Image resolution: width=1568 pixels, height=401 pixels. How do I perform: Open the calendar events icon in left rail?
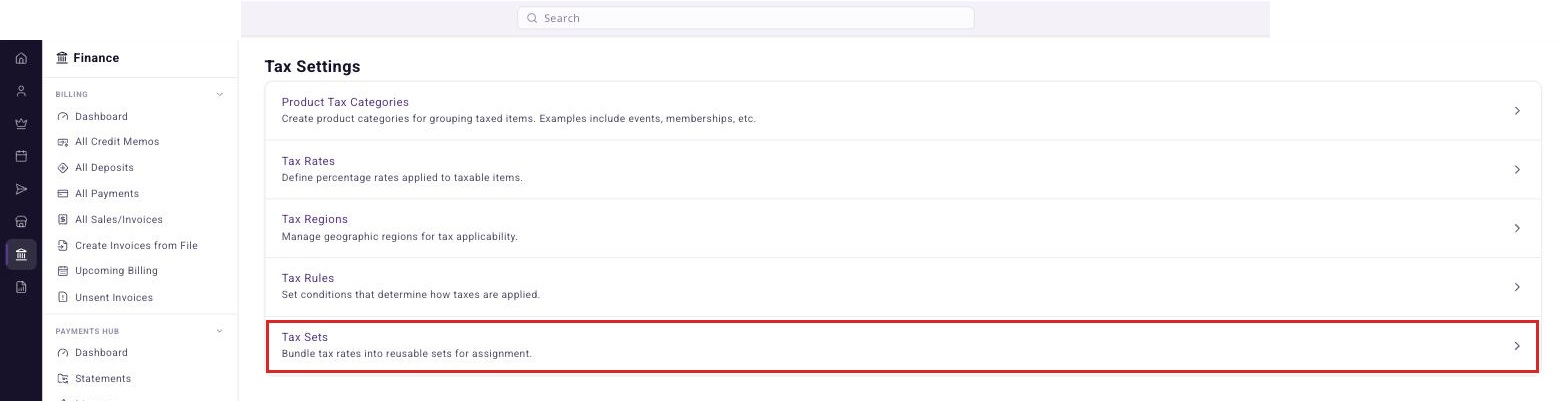(x=21, y=157)
